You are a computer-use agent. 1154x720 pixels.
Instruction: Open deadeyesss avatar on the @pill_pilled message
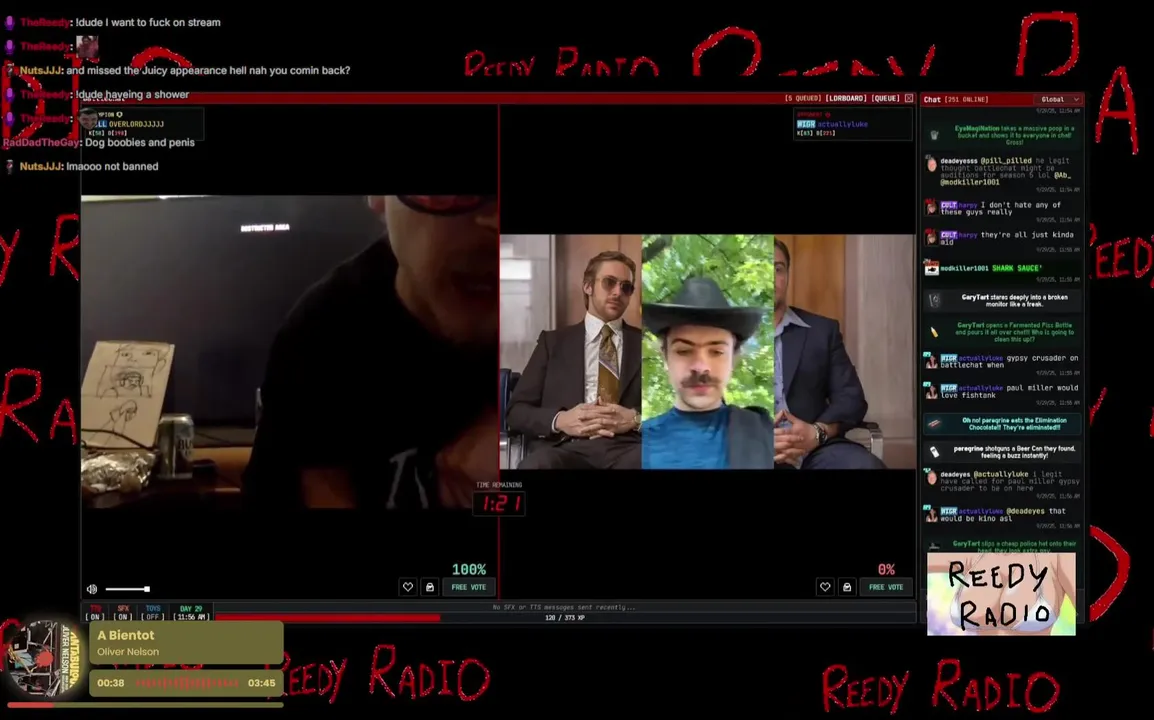(932, 164)
